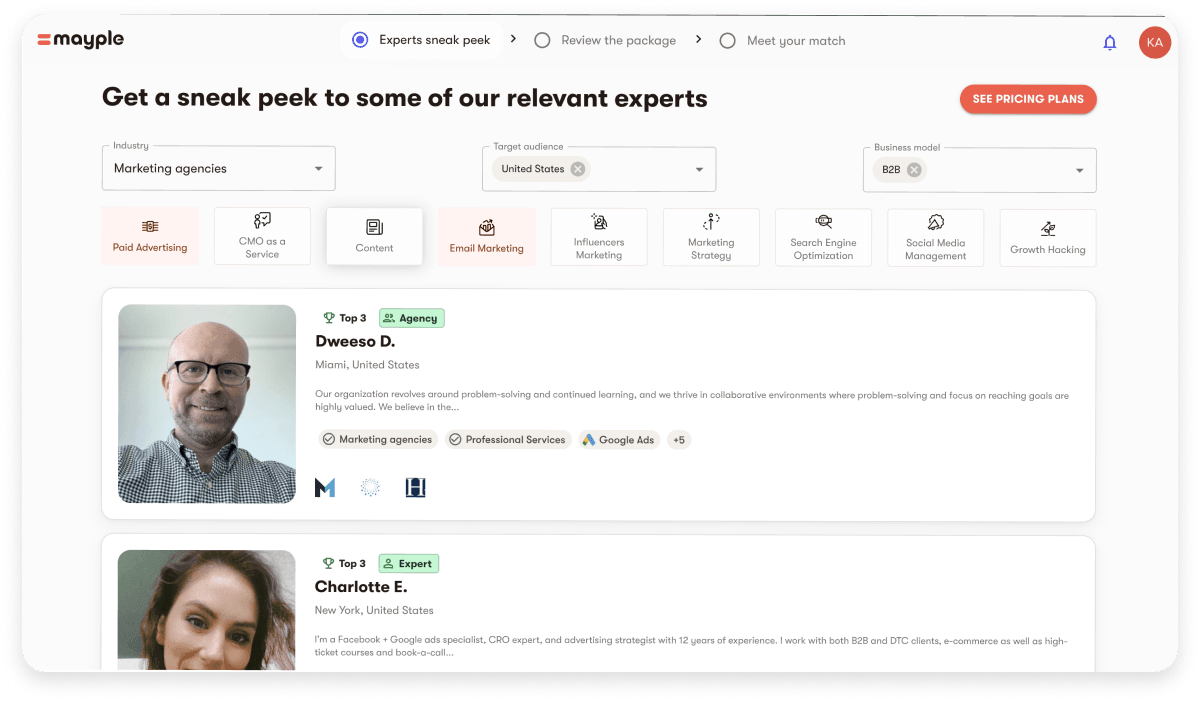Open the Industry dropdown
This screenshot has height=702, width=1200.
[x=219, y=168]
